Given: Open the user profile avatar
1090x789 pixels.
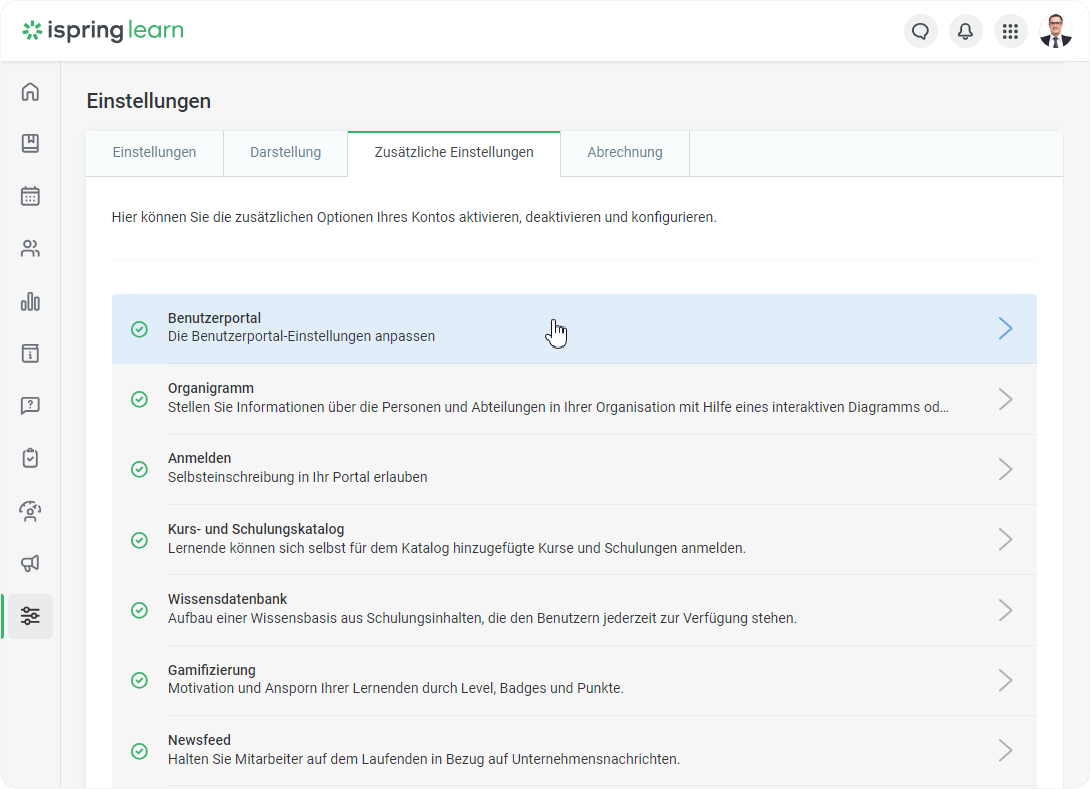Looking at the screenshot, I should click(x=1055, y=31).
